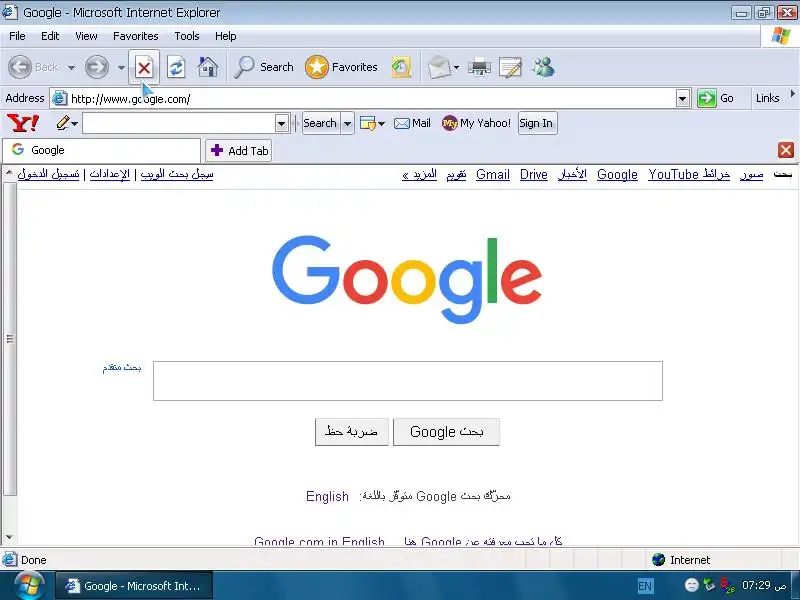Click the Yahoo toolbar Search button
This screenshot has width=800, height=600.
[320, 123]
